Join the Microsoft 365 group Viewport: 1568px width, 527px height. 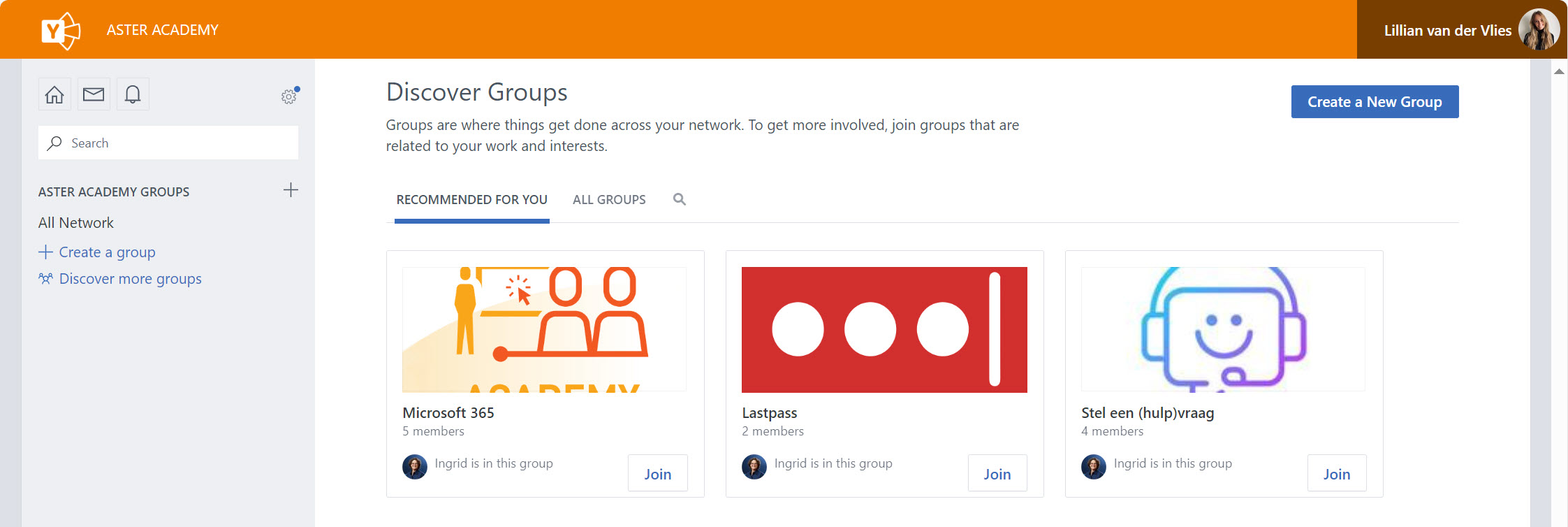tap(657, 474)
